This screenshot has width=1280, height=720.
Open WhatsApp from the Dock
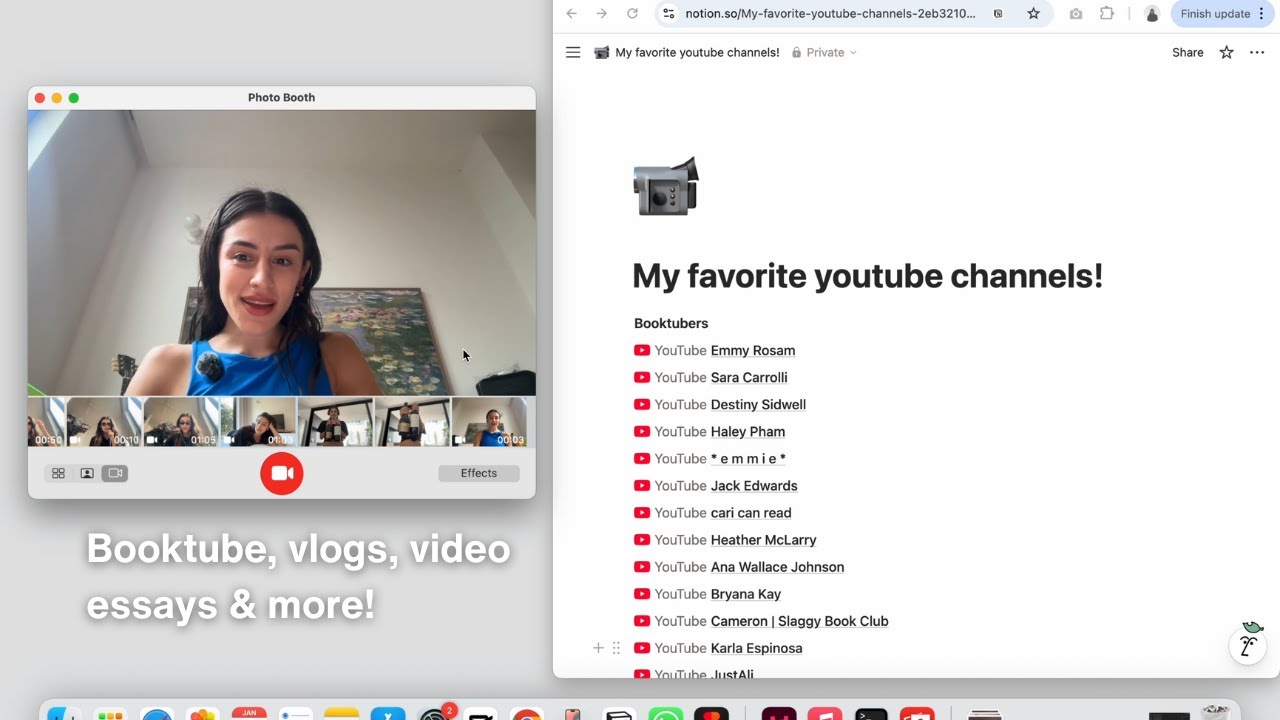665,713
